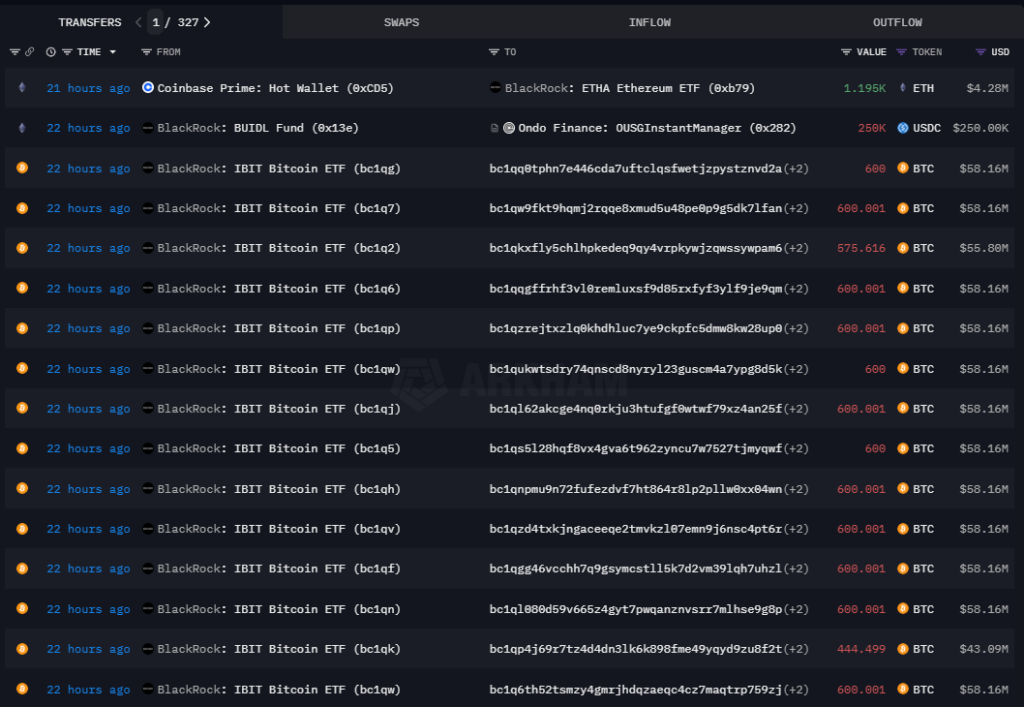Click the BlackRock logo beside BUIDL Fund
Image resolution: width=1024 pixels, height=707 pixels.
click(x=148, y=128)
